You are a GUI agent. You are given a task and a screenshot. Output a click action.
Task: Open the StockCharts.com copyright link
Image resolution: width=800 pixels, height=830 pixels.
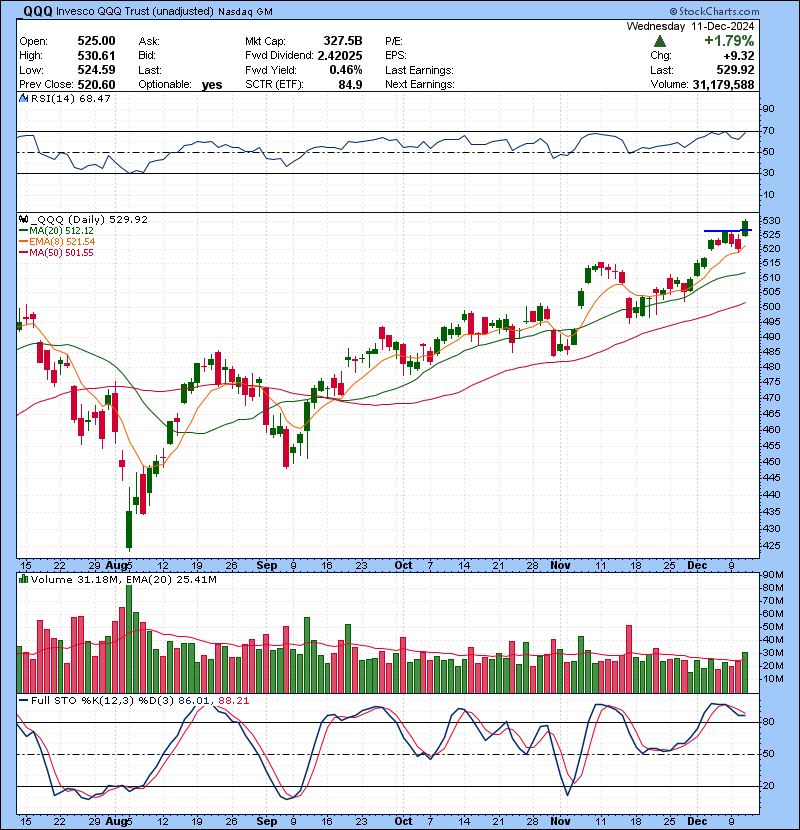(x=714, y=11)
